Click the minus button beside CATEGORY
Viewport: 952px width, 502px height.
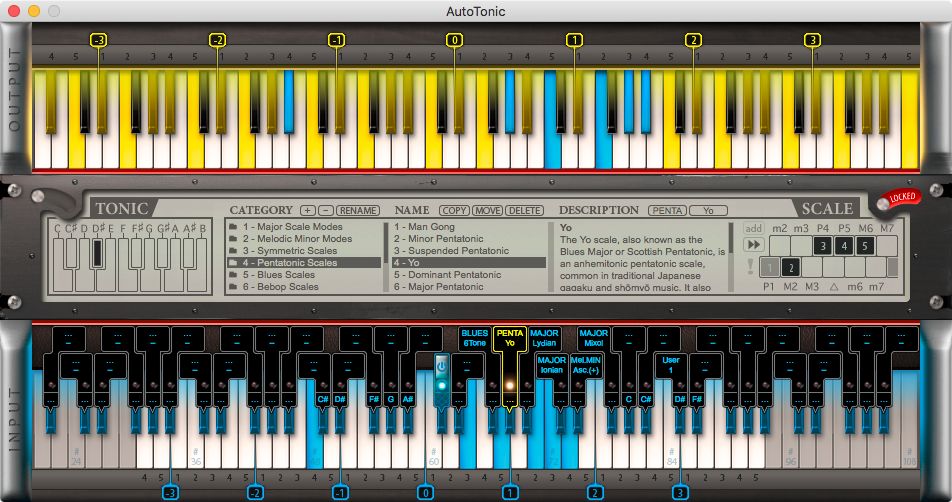coord(325,211)
